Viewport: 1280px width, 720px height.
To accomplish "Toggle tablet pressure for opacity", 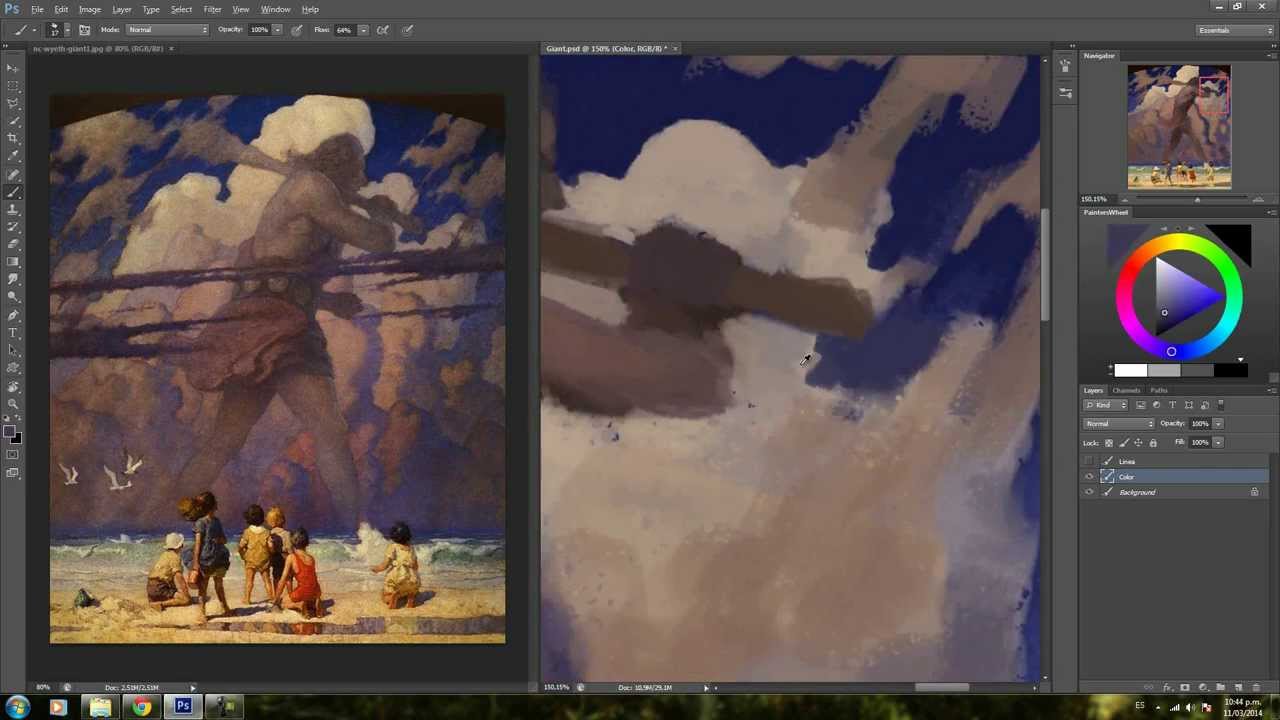I will click(x=297, y=30).
